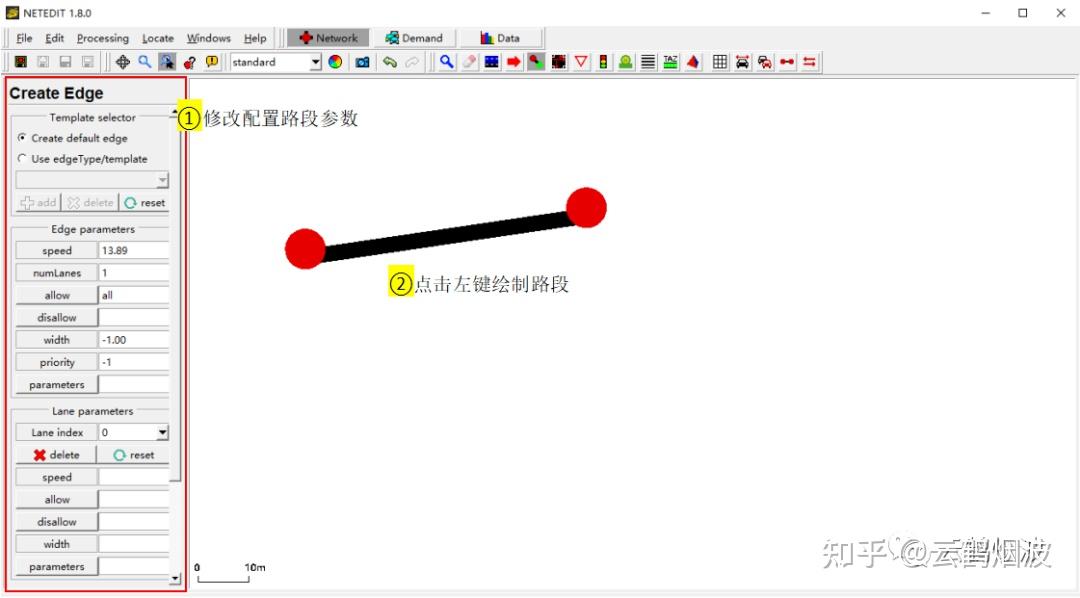Click the speed input field under Edge parameters
Viewport: 1080px width, 598px height.
[x=133, y=250]
